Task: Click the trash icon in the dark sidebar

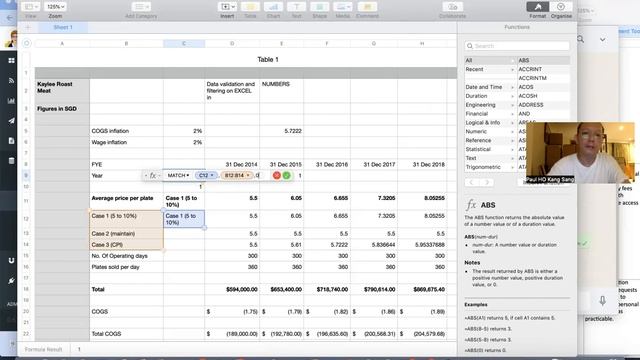Action: coord(11,160)
